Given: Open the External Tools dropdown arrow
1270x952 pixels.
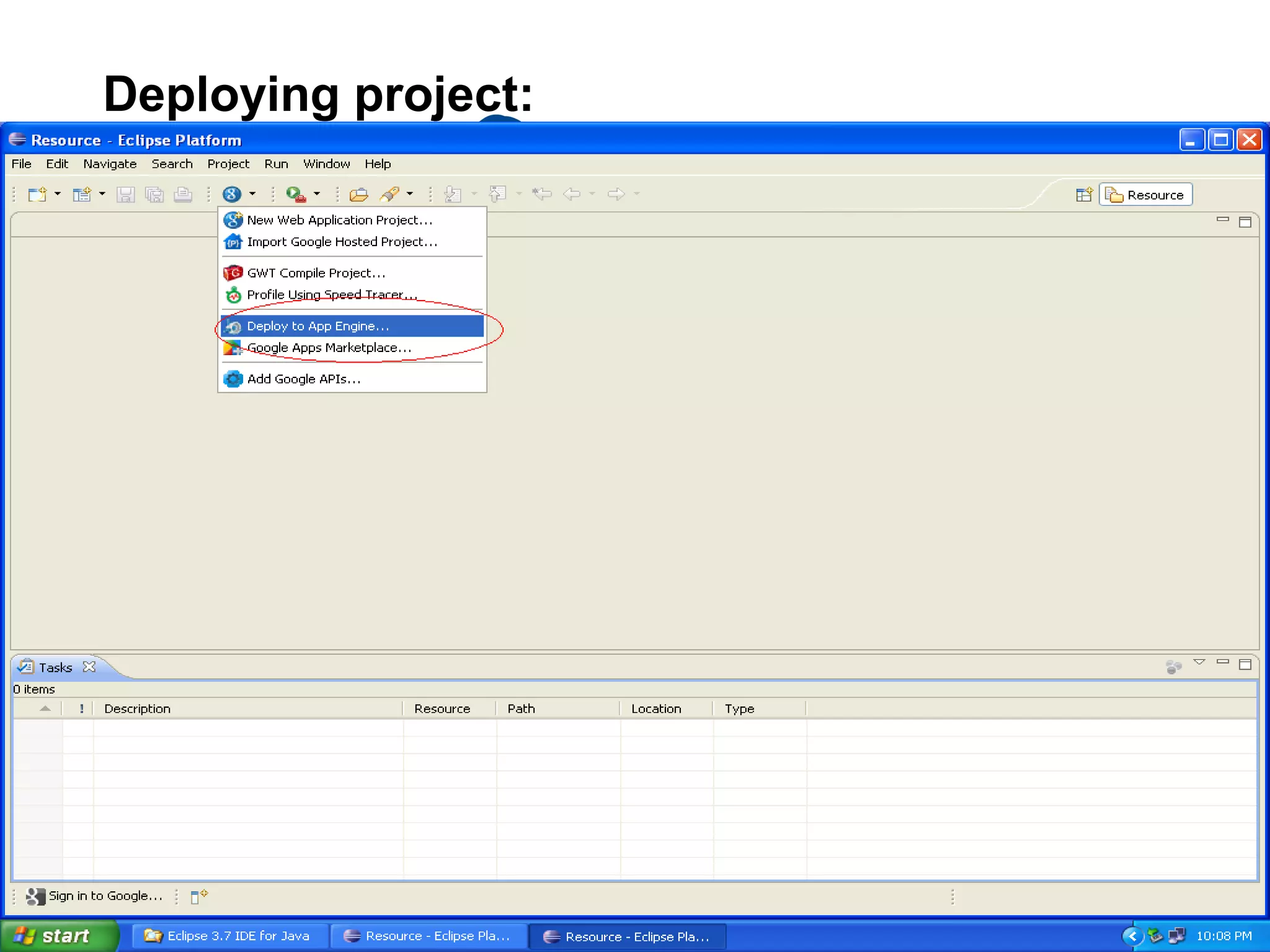Looking at the screenshot, I should [x=317, y=194].
